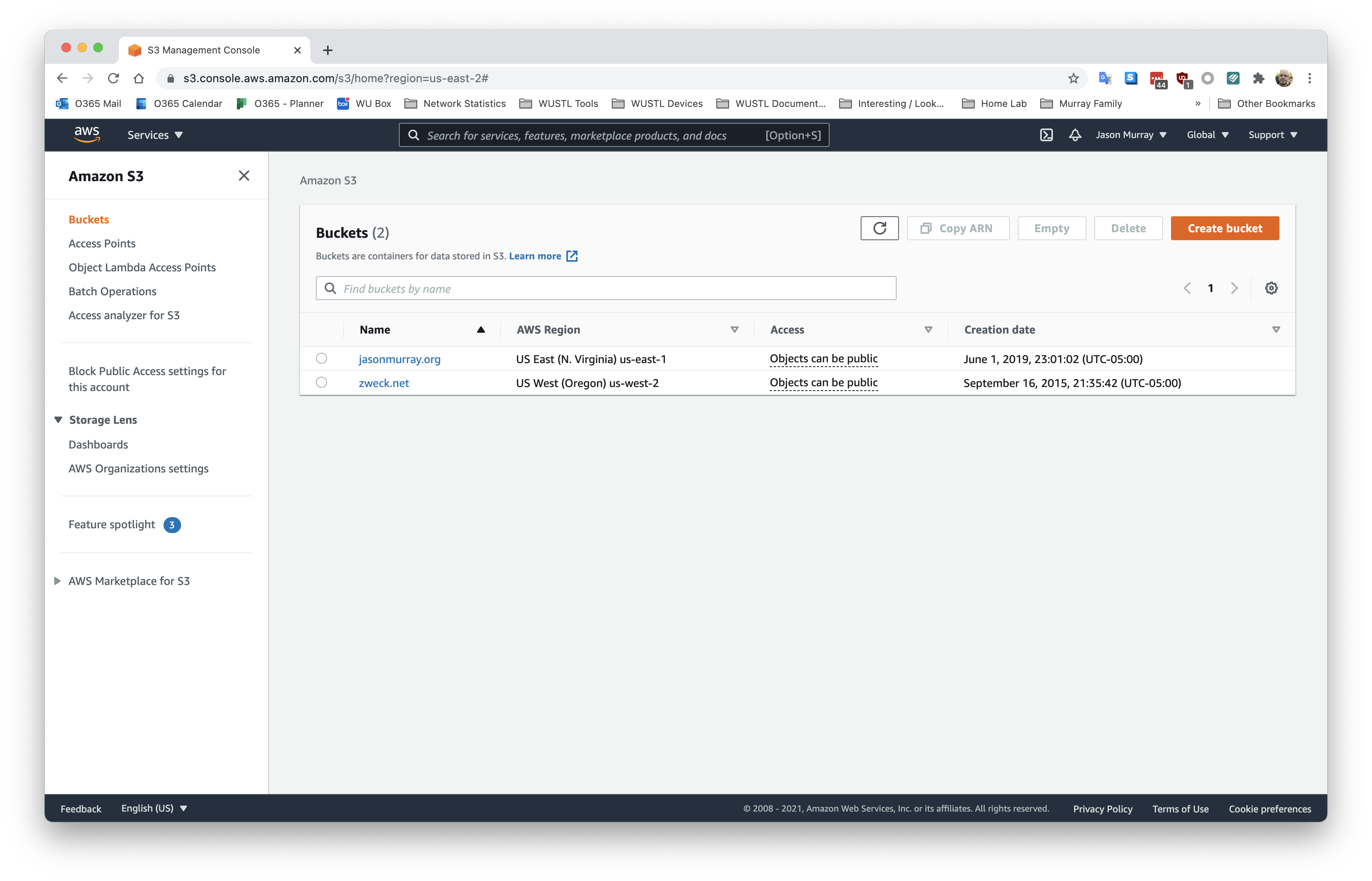Open the red calendar extension showing 44
This screenshot has width=1372, height=881.
(x=1157, y=79)
